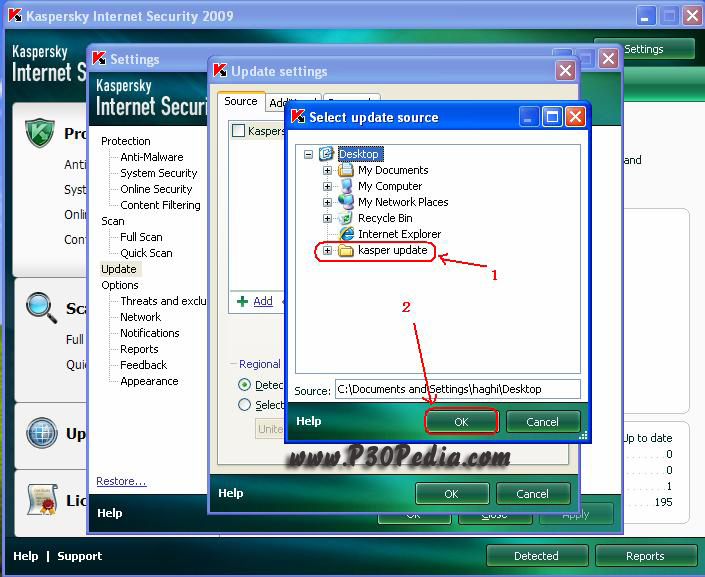Click the Source path input field
Screen dimensions: 705x577
[458, 389]
